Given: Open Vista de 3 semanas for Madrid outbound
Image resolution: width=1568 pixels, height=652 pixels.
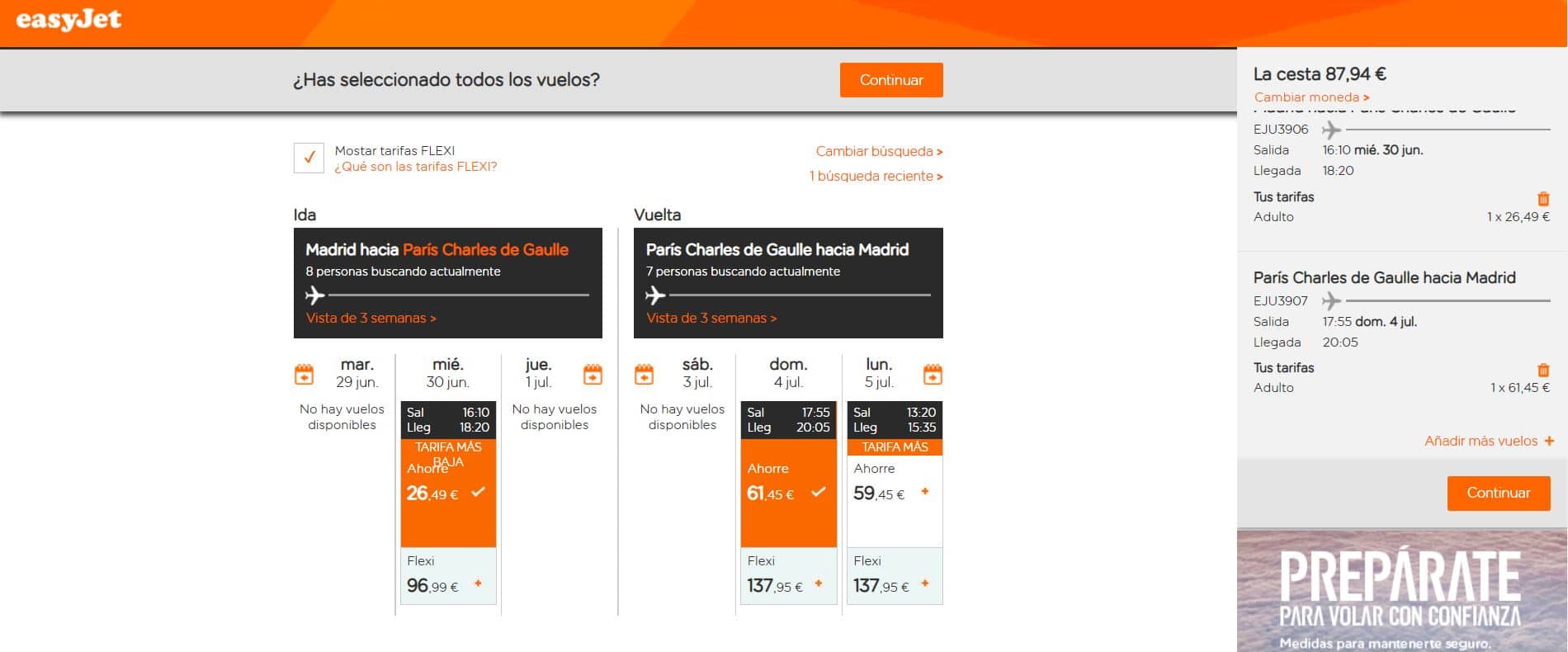Looking at the screenshot, I should pos(371,318).
